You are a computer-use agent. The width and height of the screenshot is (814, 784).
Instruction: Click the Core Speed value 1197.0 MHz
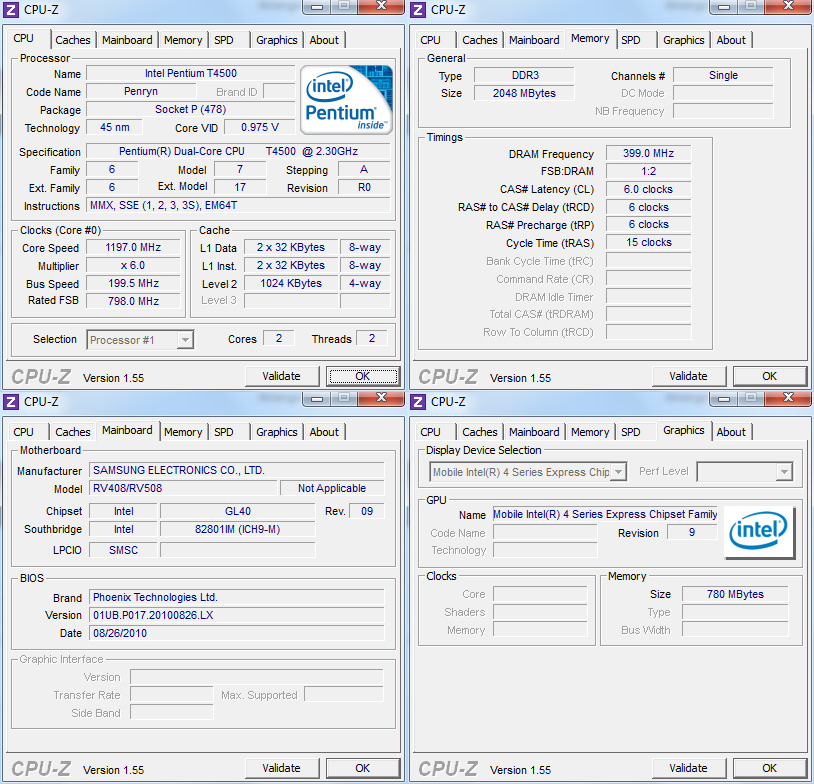click(133, 247)
